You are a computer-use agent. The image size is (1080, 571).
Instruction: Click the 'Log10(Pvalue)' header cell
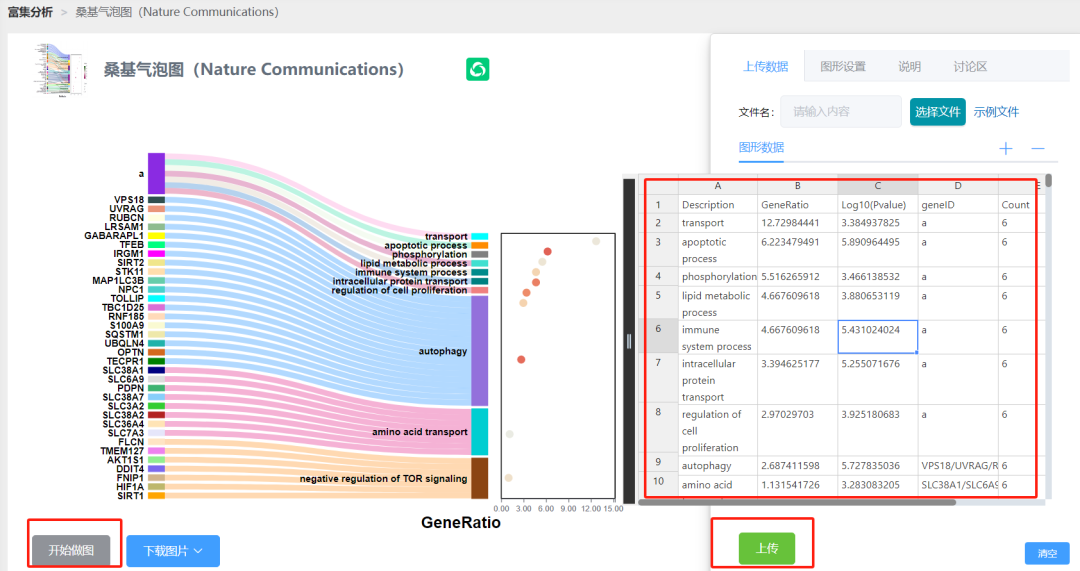(878, 205)
